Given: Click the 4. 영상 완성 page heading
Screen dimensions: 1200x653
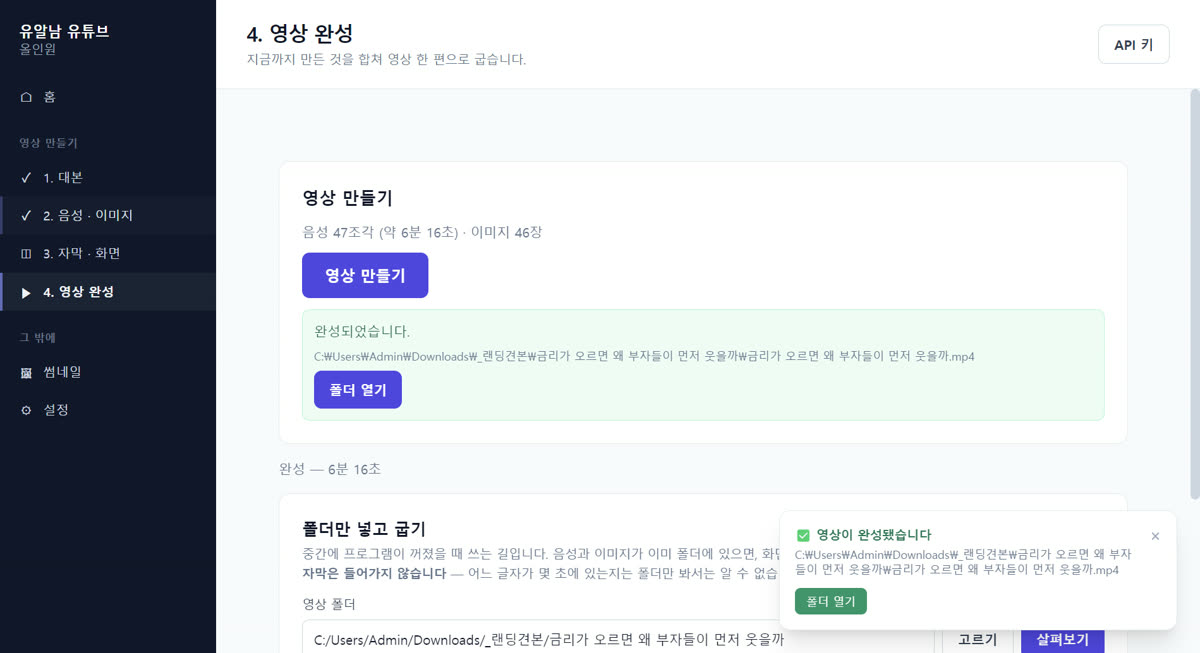Looking at the screenshot, I should 300,34.
